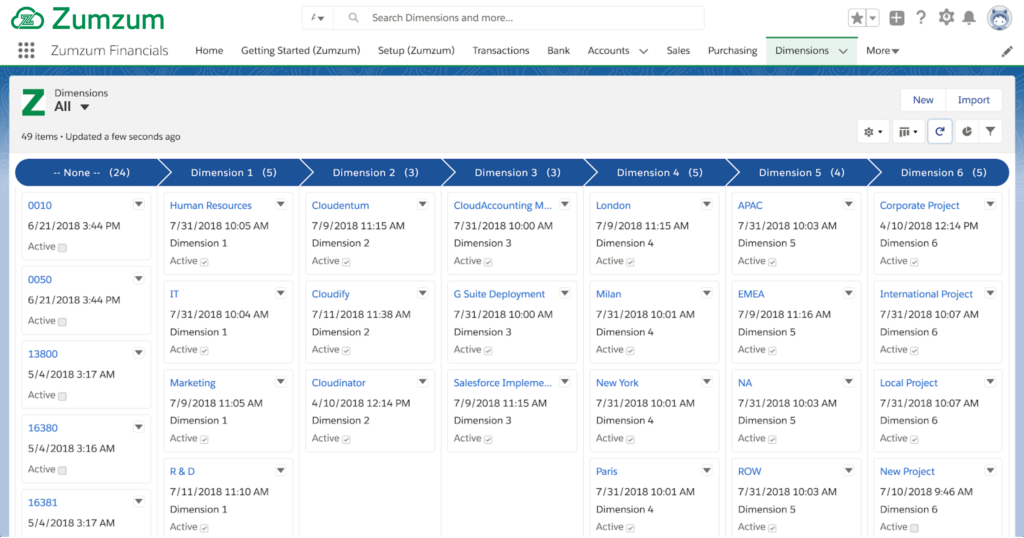
Task: Open actions menu on International Project card
Action: click(991, 293)
